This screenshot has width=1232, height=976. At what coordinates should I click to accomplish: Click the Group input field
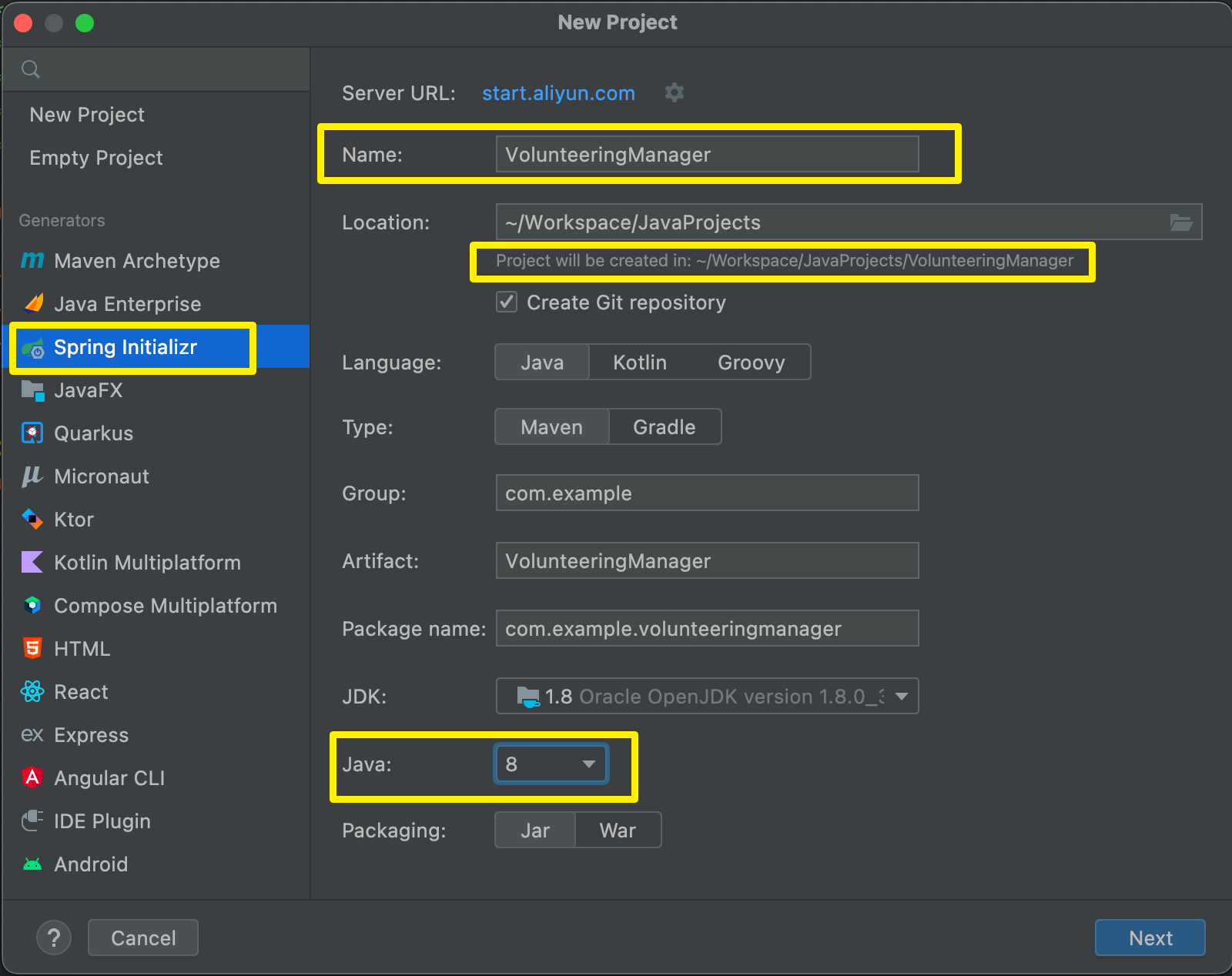click(708, 493)
